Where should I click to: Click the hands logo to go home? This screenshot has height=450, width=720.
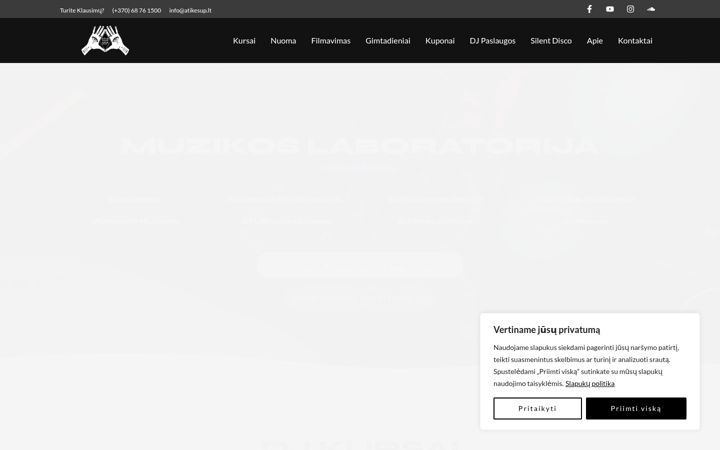pos(105,40)
